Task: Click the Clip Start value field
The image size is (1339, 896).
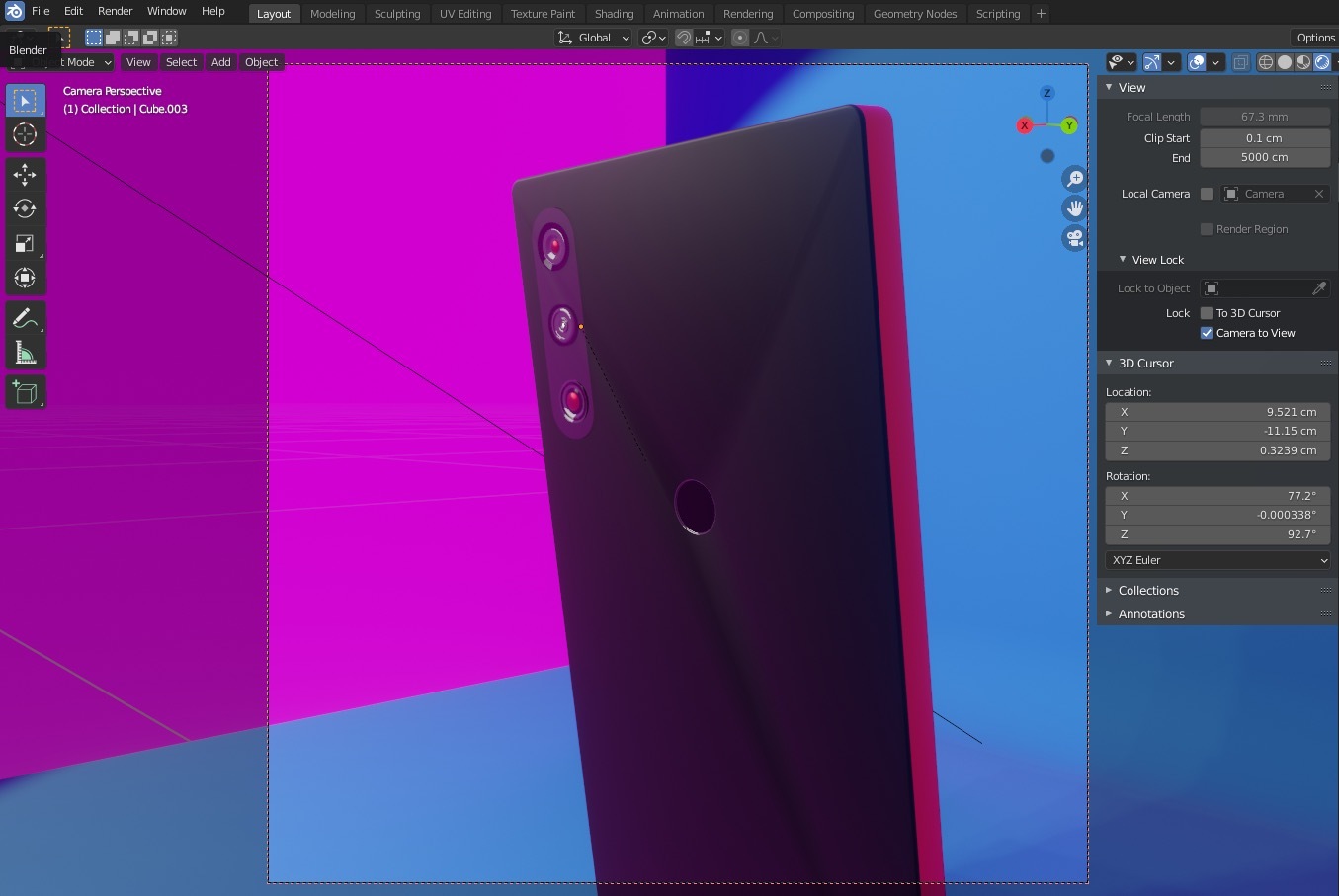Action: [x=1265, y=138]
